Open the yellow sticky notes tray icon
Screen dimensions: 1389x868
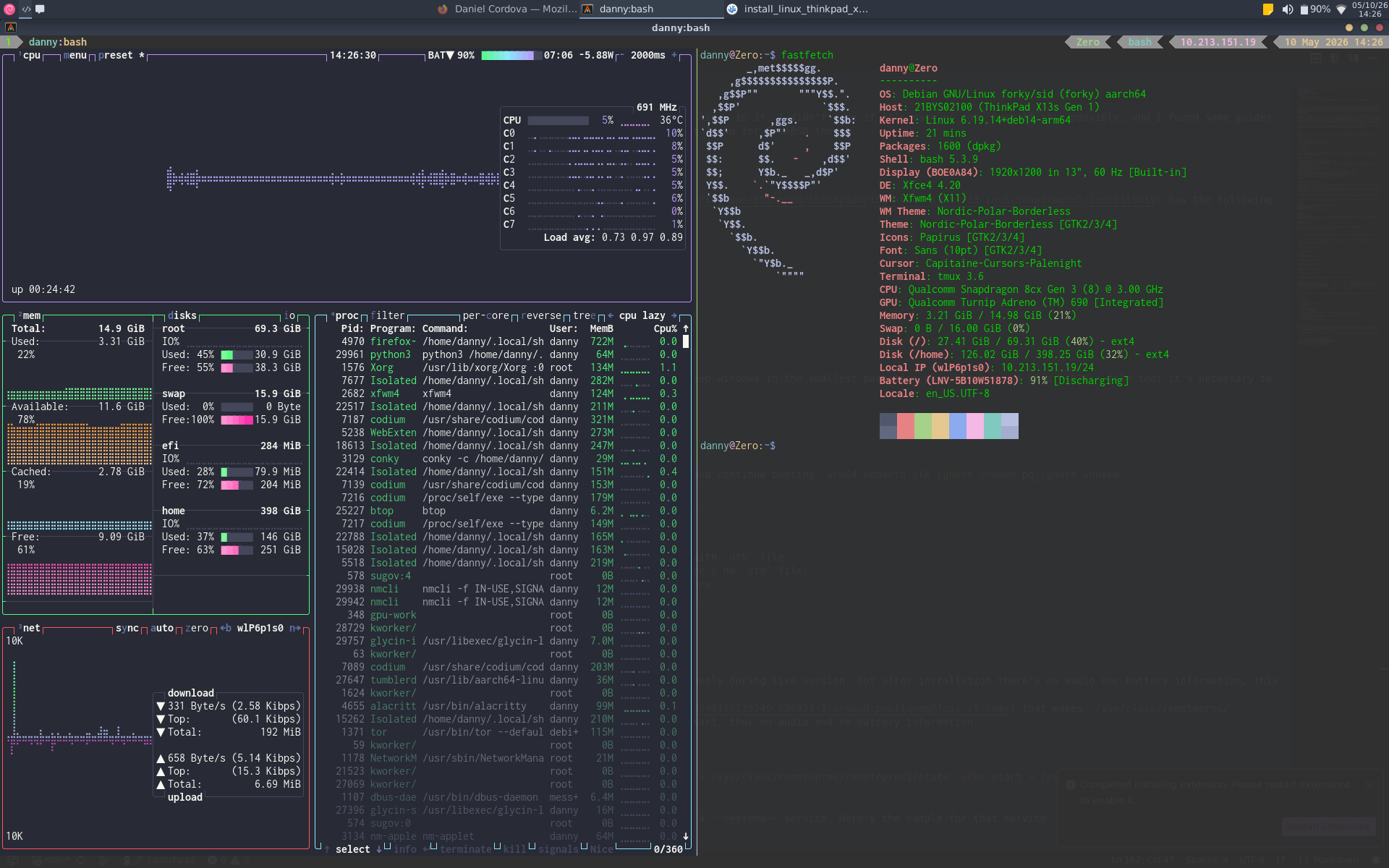pos(1267,9)
